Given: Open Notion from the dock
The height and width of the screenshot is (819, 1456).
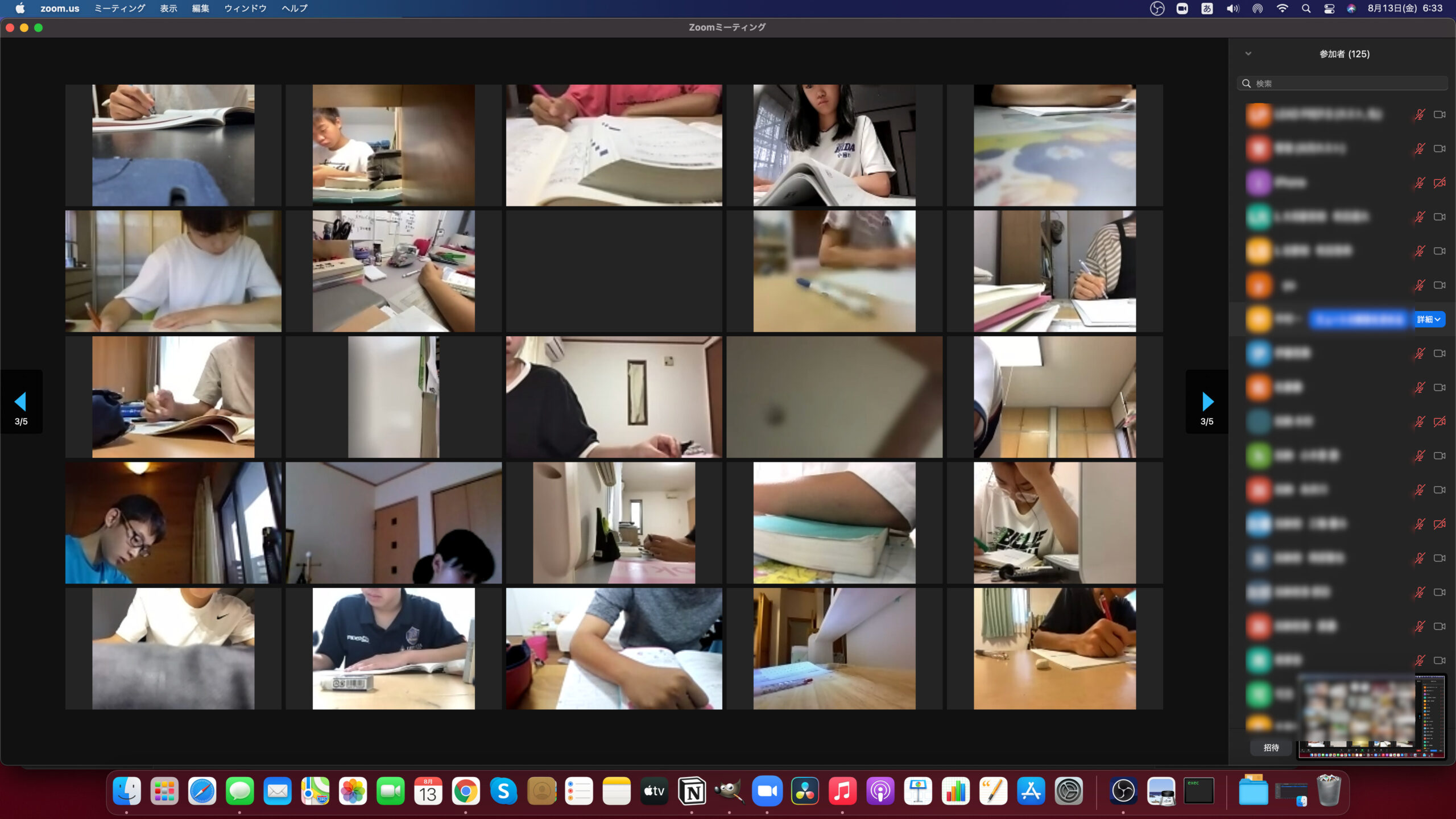Looking at the screenshot, I should click(692, 791).
